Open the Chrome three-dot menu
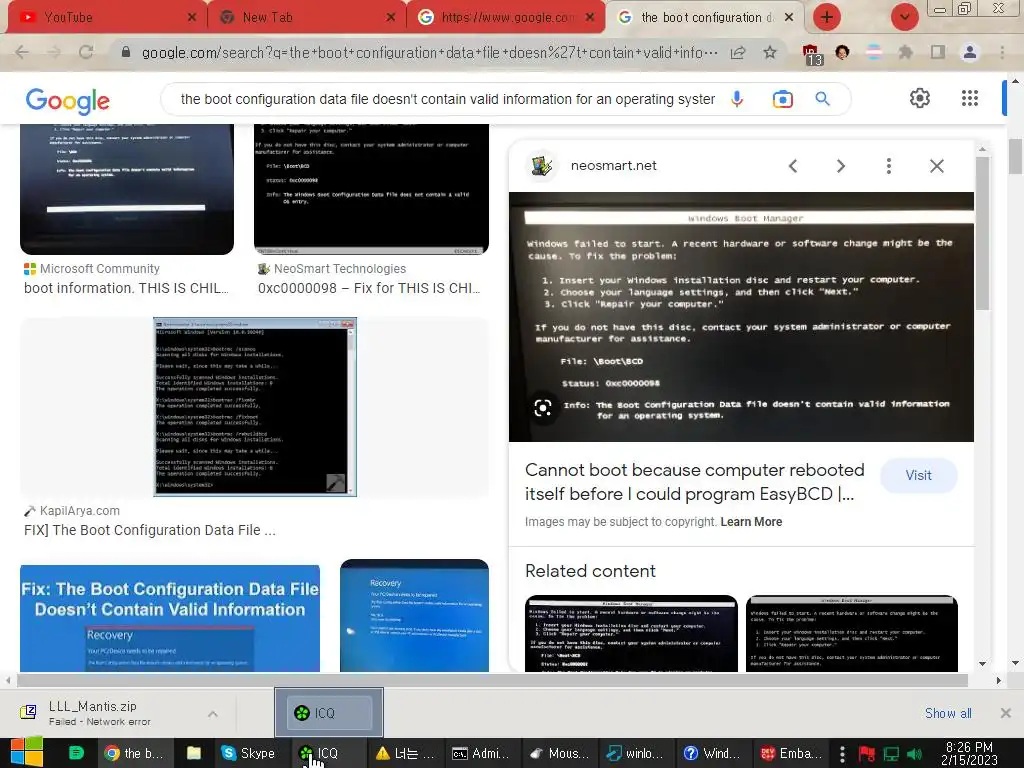This screenshot has width=1024, height=768. (x=1002, y=52)
